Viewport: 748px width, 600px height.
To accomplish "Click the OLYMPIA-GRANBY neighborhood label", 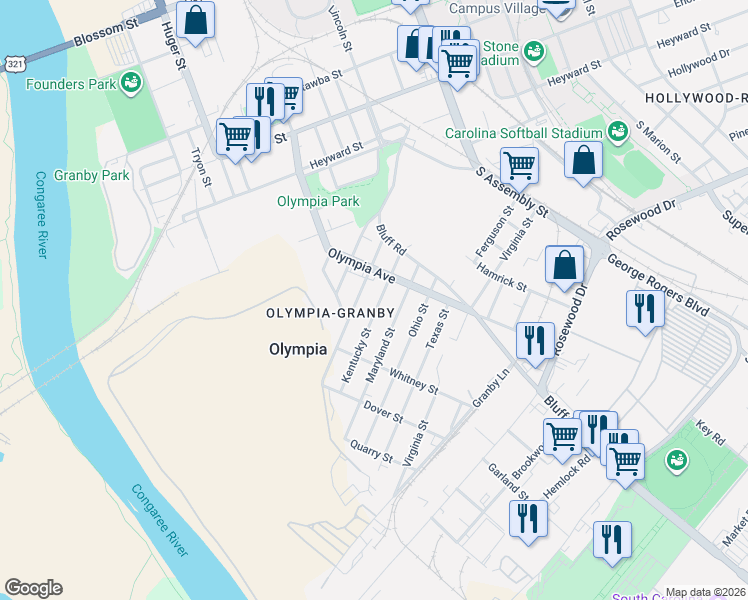I will coord(330,313).
